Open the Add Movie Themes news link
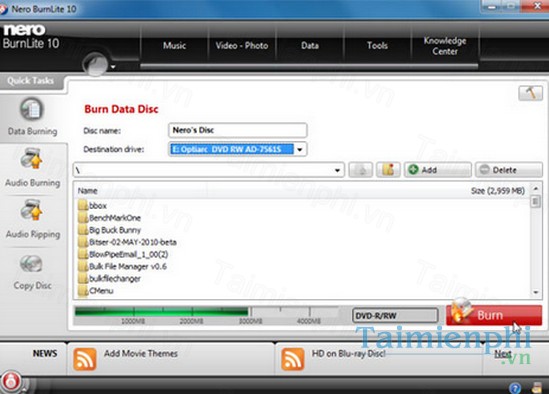 coord(141,353)
